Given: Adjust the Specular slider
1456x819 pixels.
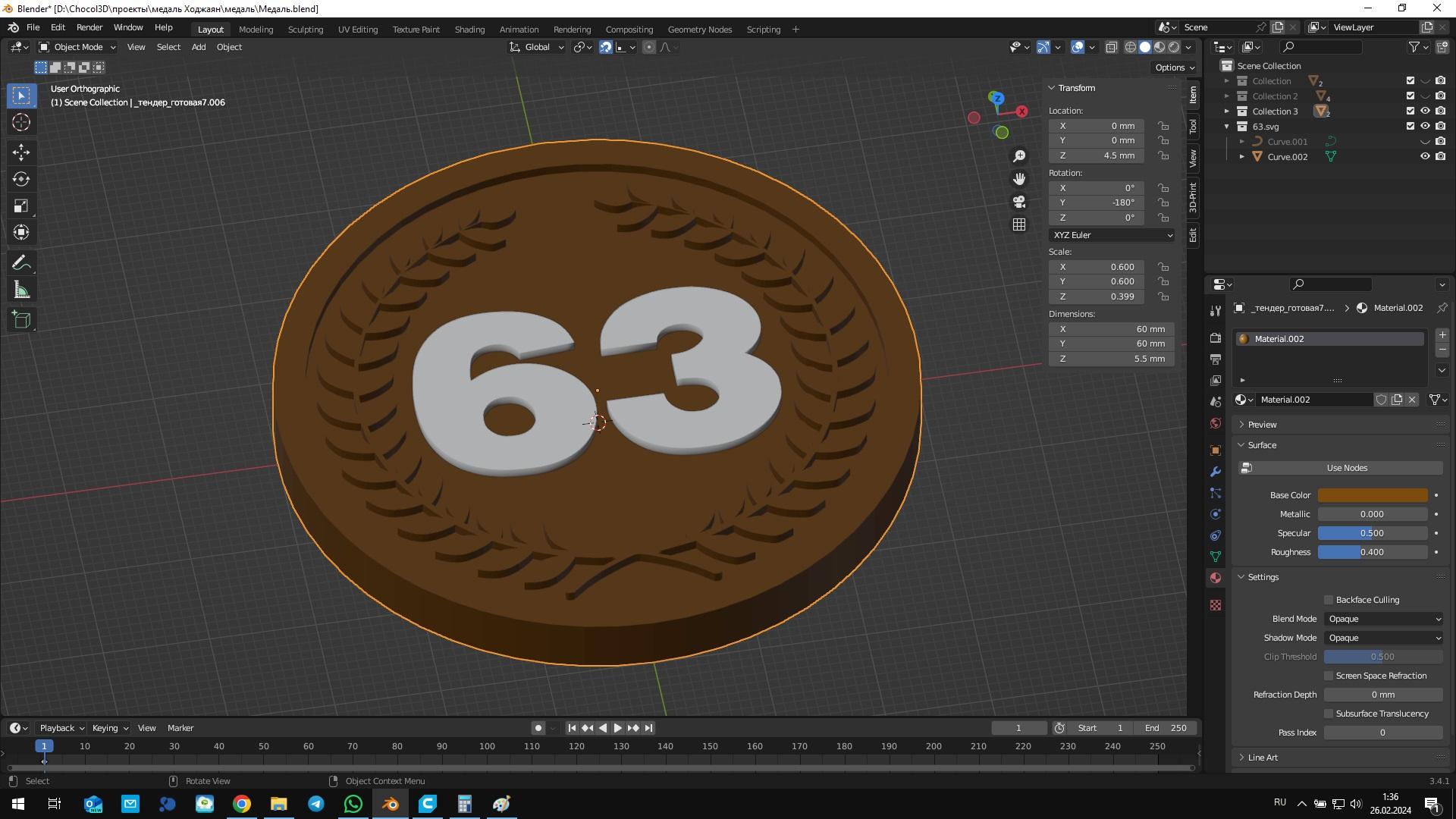Looking at the screenshot, I should click(x=1373, y=533).
